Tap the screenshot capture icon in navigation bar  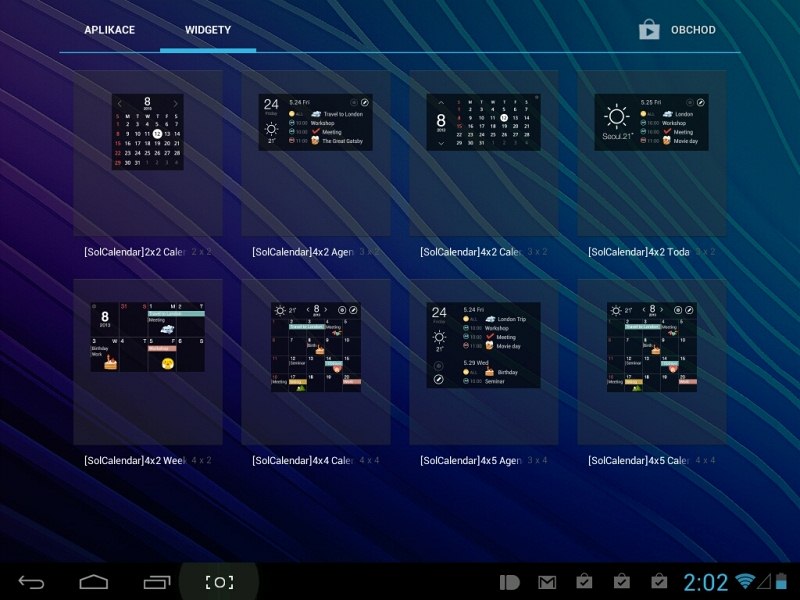coord(219,582)
